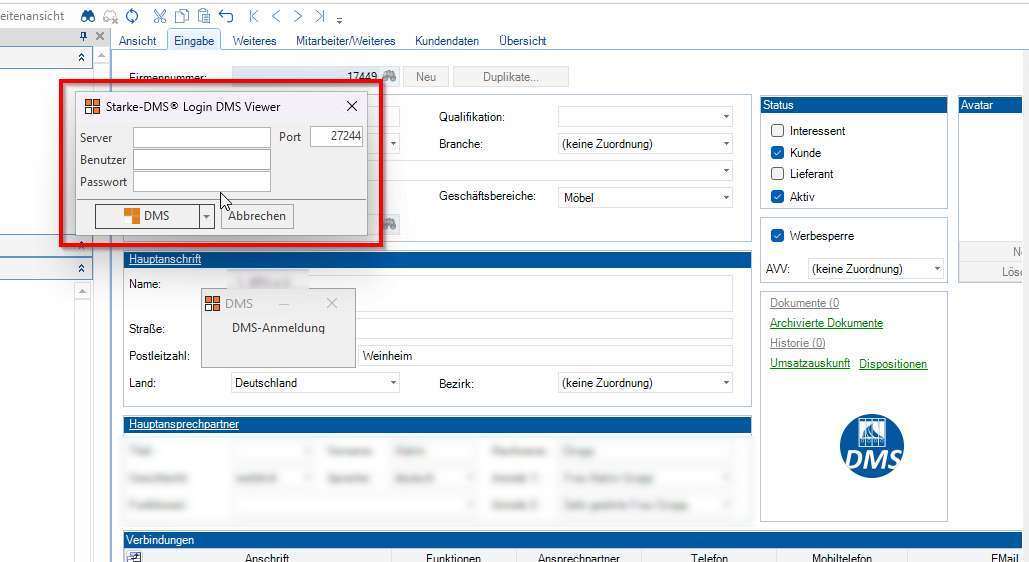Viewport: 1029px width, 562px height.
Task: Click the Port field showing 27244
Action: [x=337, y=136]
